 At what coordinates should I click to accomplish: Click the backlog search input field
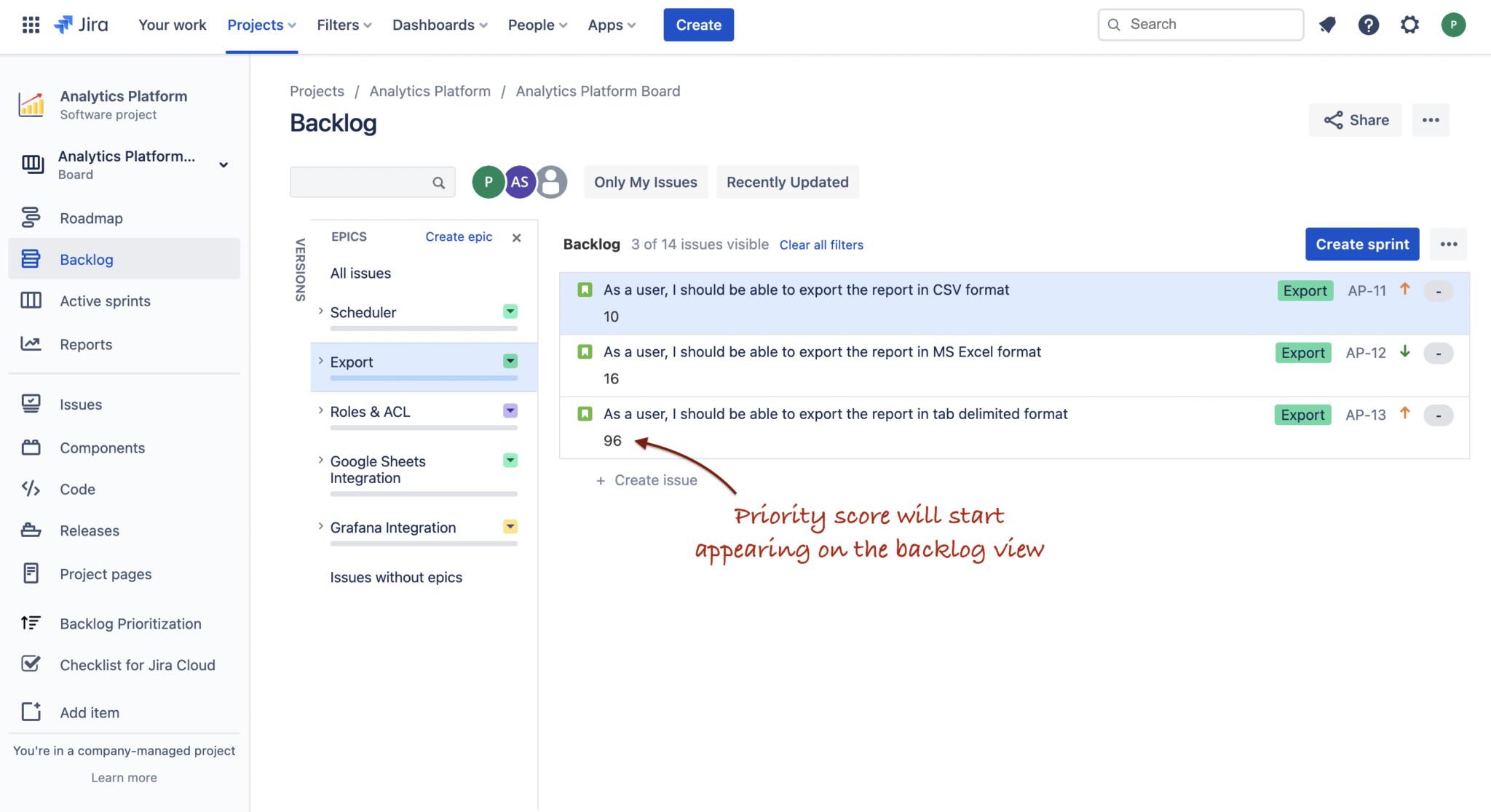click(360, 182)
